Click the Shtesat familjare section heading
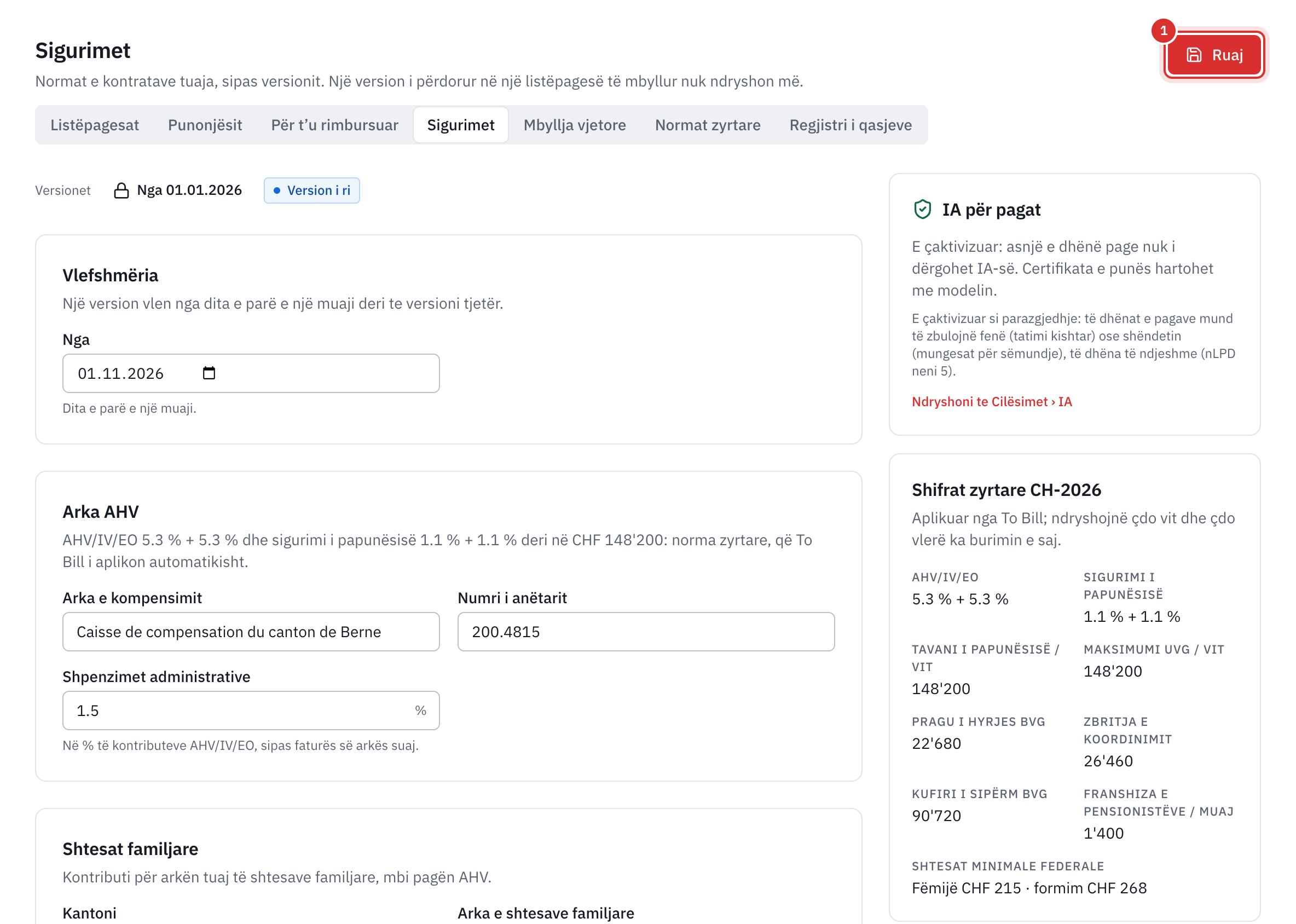This screenshot has width=1296, height=924. click(130, 849)
